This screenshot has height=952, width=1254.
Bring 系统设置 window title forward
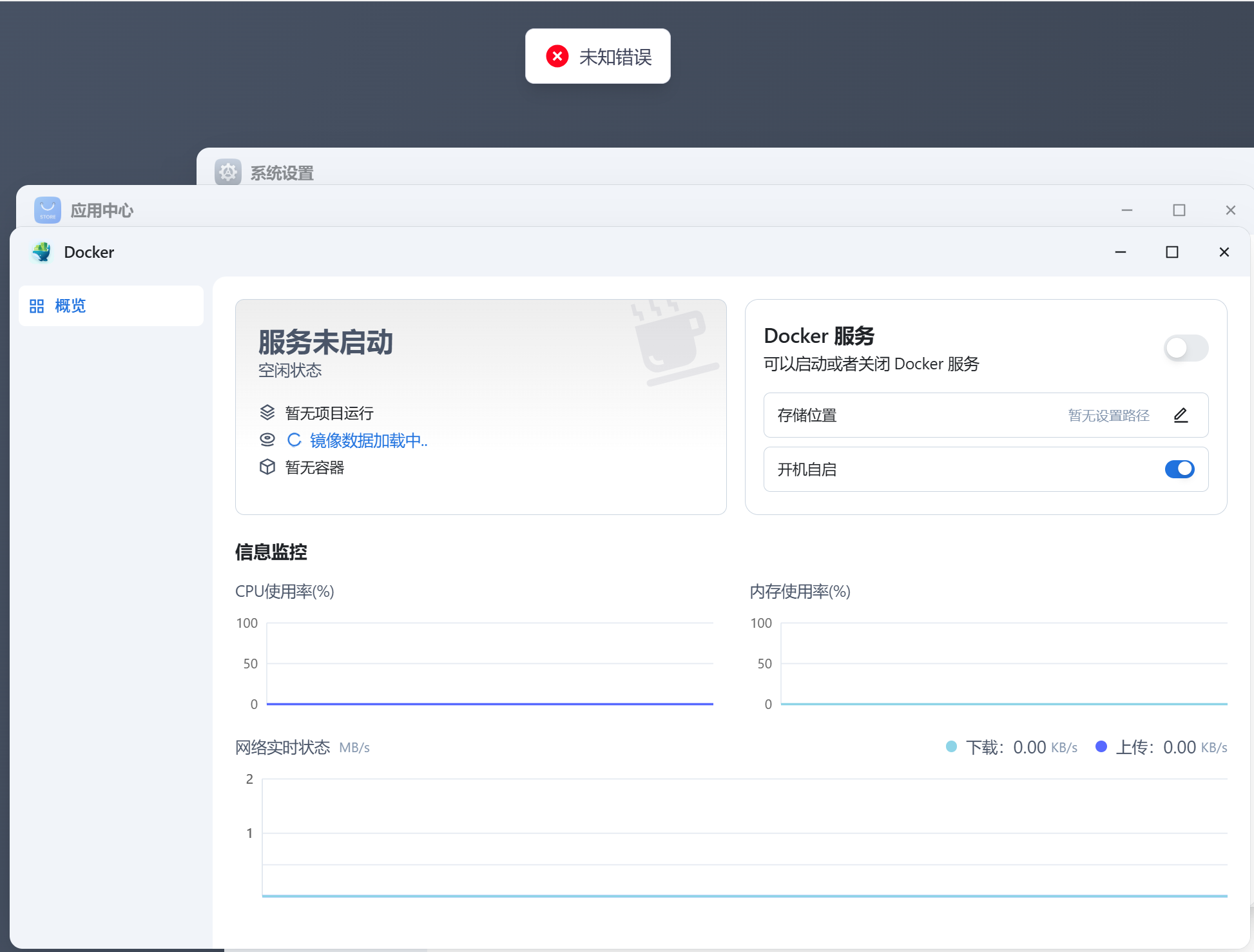(x=282, y=173)
